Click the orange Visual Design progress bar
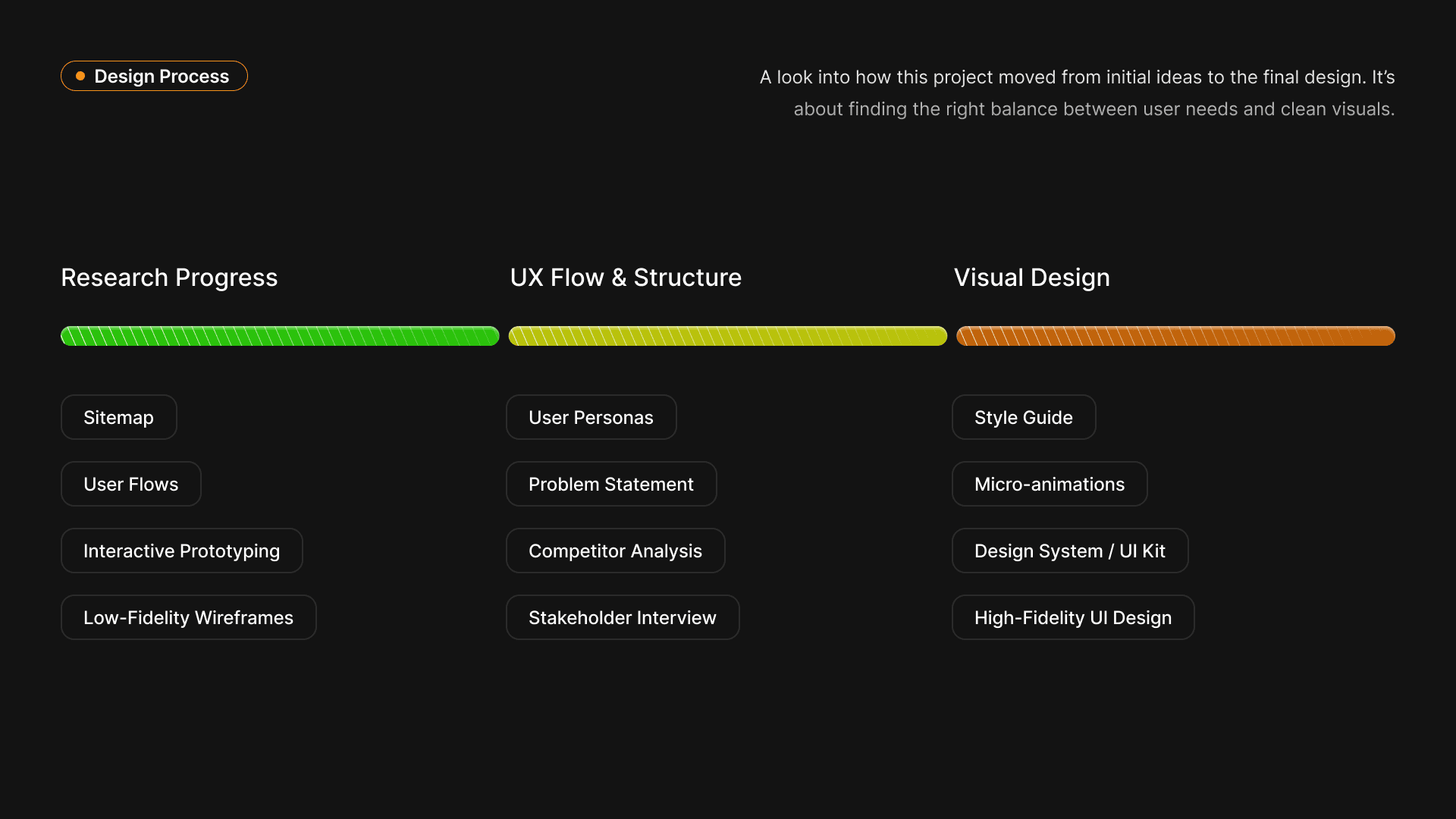 (x=1175, y=336)
